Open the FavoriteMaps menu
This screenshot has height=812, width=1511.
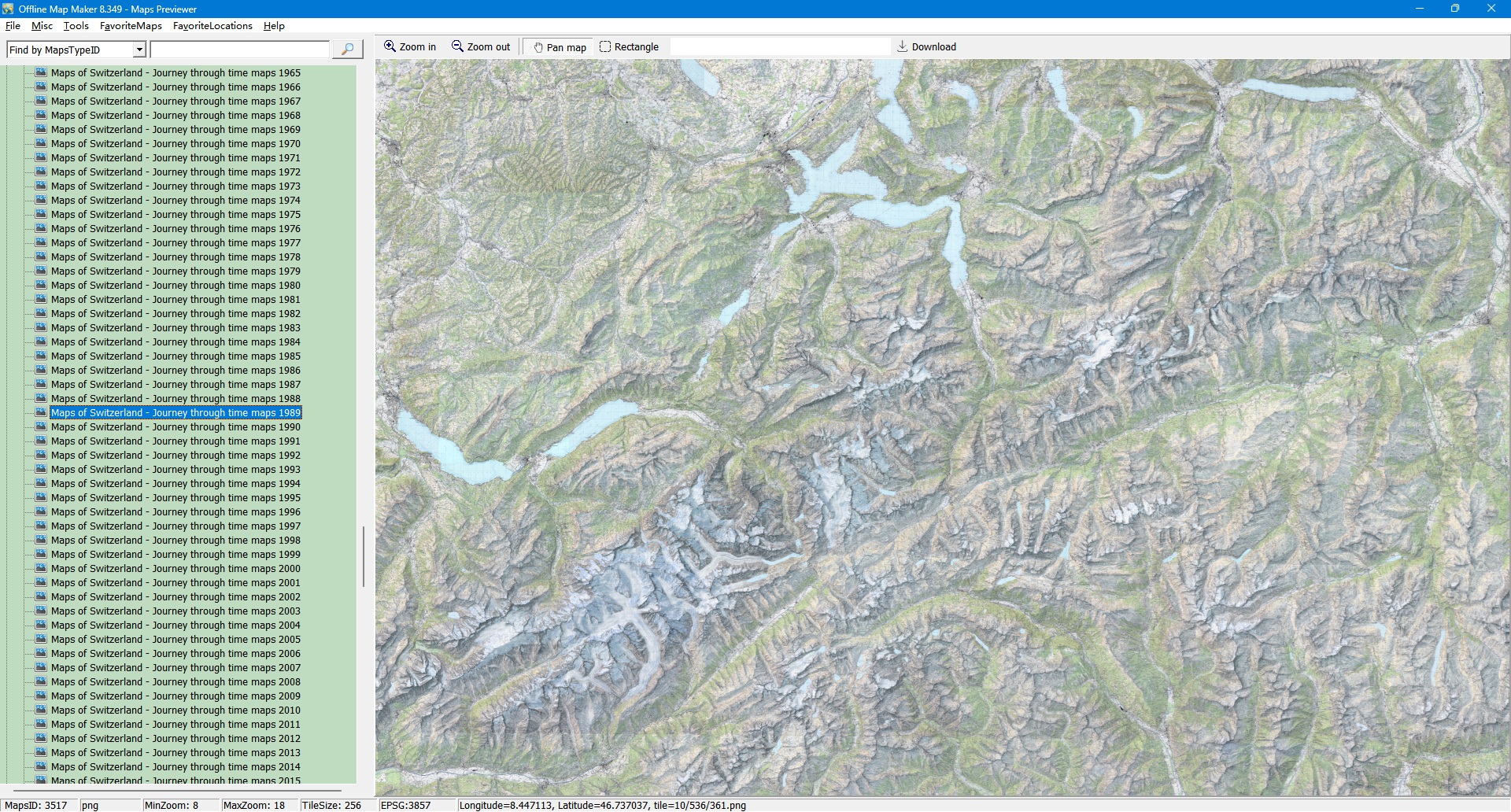tap(131, 26)
